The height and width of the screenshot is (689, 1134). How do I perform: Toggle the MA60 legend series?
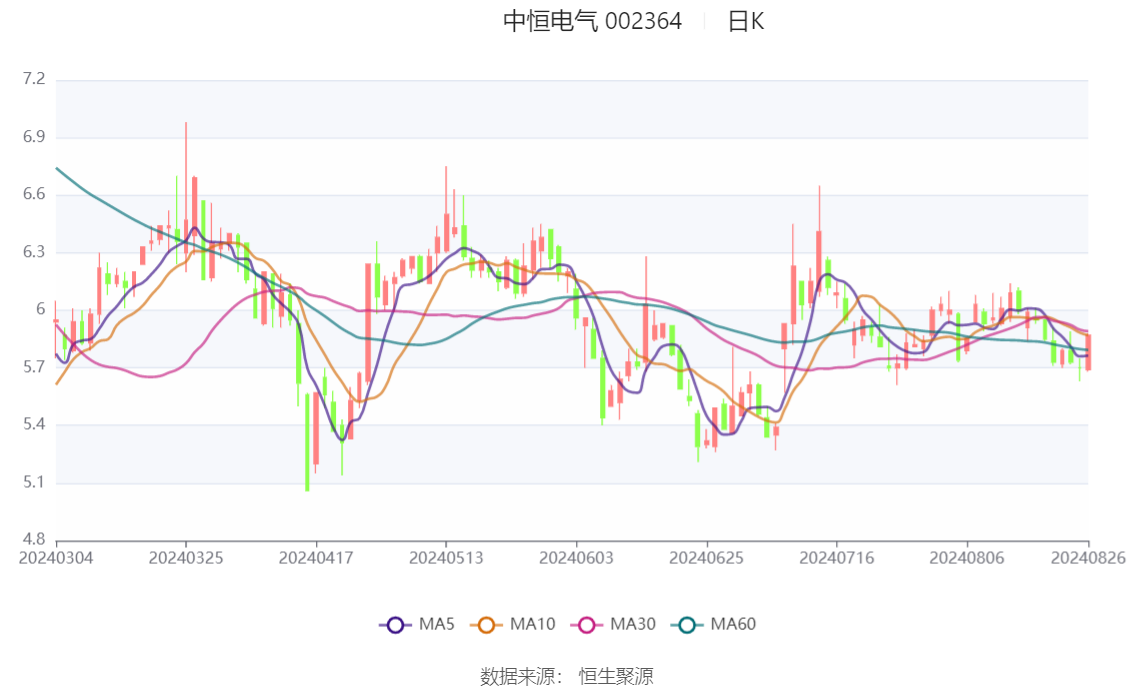[x=714, y=624]
